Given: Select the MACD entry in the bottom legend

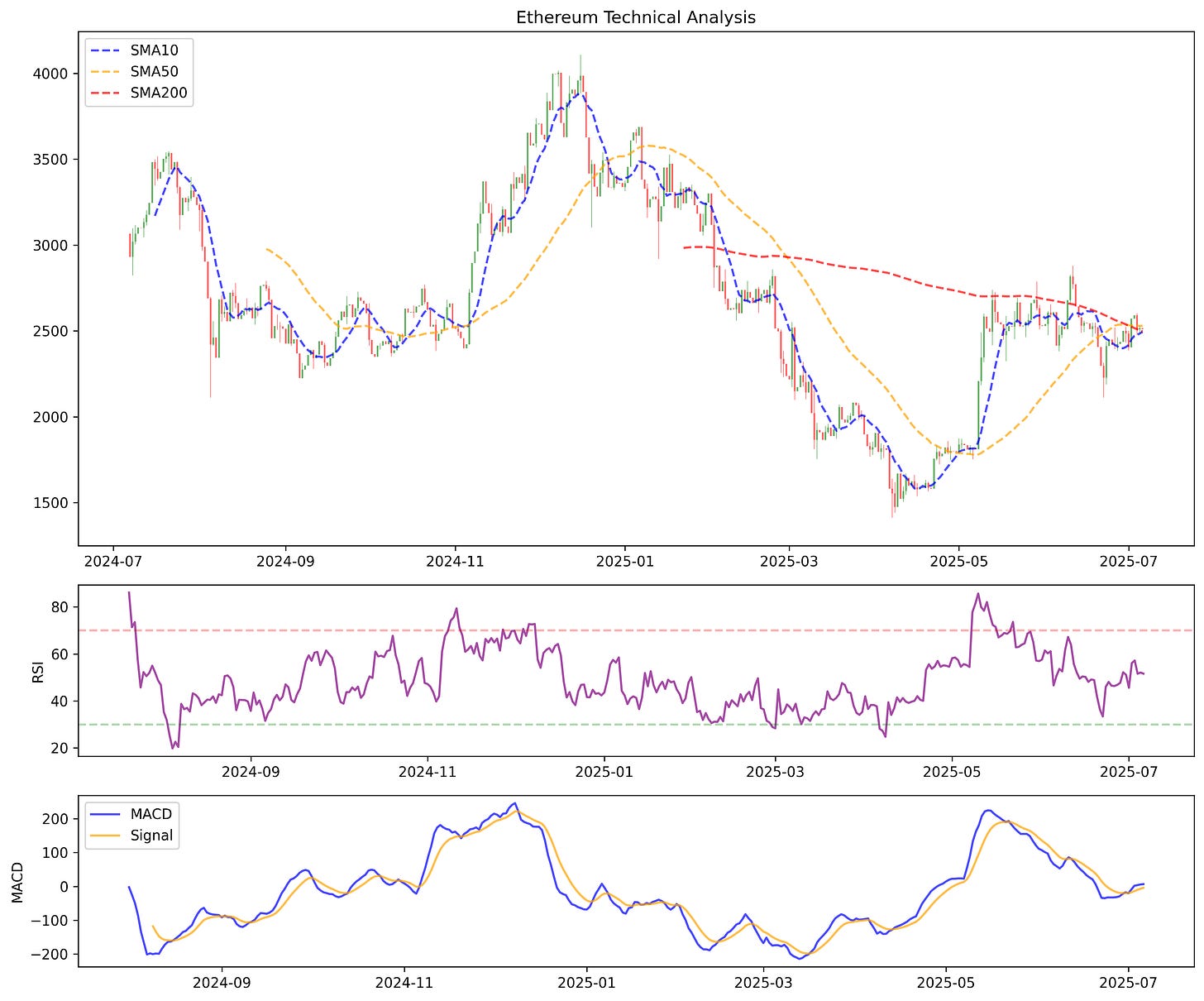Looking at the screenshot, I should (150, 815).
